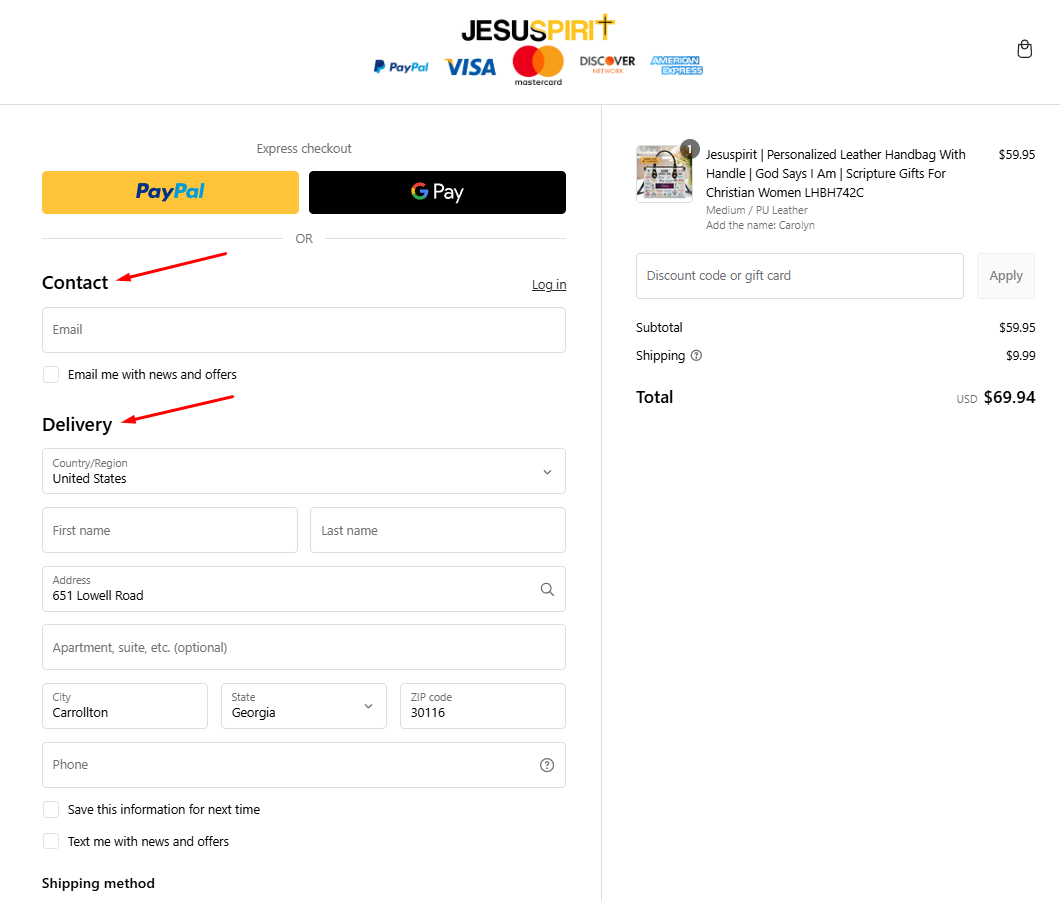The image size is (1060, 901).
Task: Focus the Apartment, suite, etc. field
Action: point(304,648)
